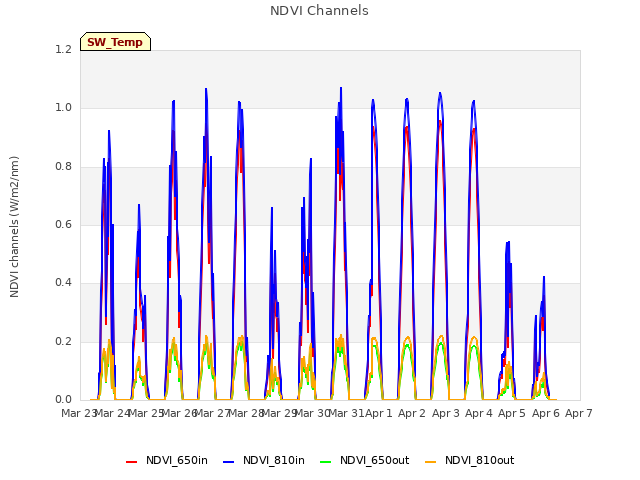The height and width of the screenshot is (480, 640).
Task: Select the NDVI_650in legend entry
Action: tap(167, 460)
